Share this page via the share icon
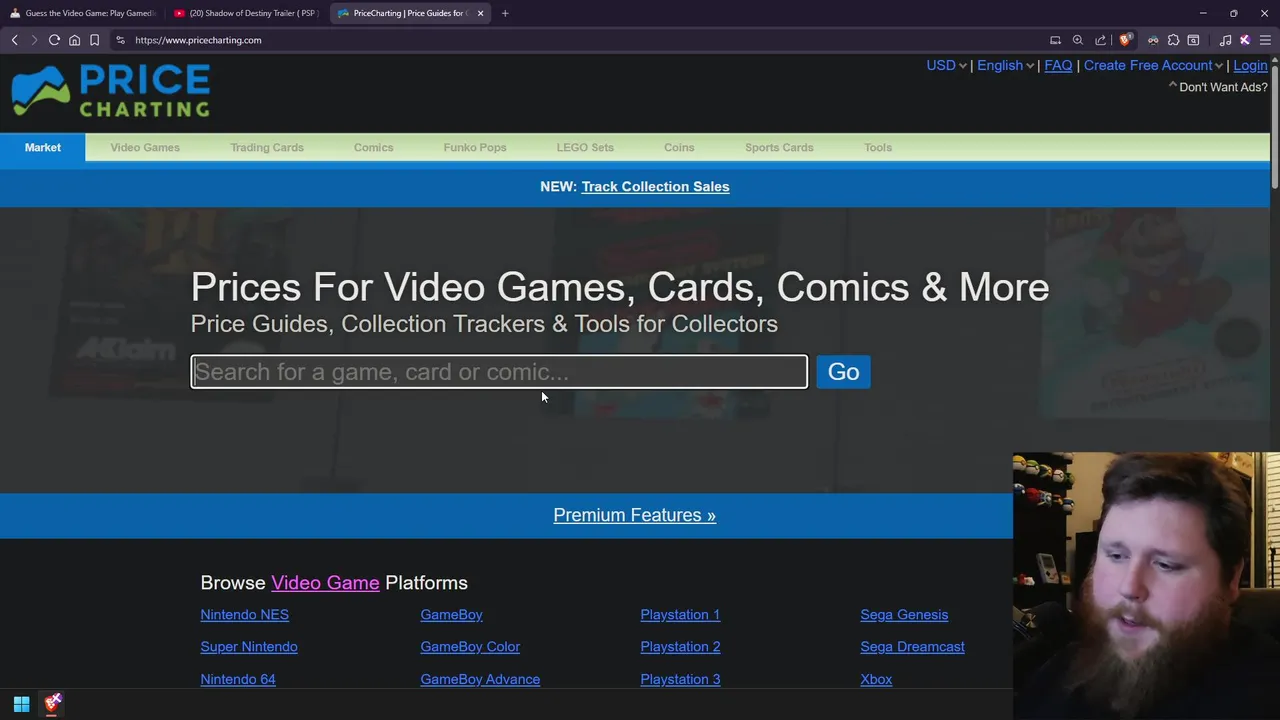Viewport: 1280px width, 720px height. click(x=1101, y=40)
